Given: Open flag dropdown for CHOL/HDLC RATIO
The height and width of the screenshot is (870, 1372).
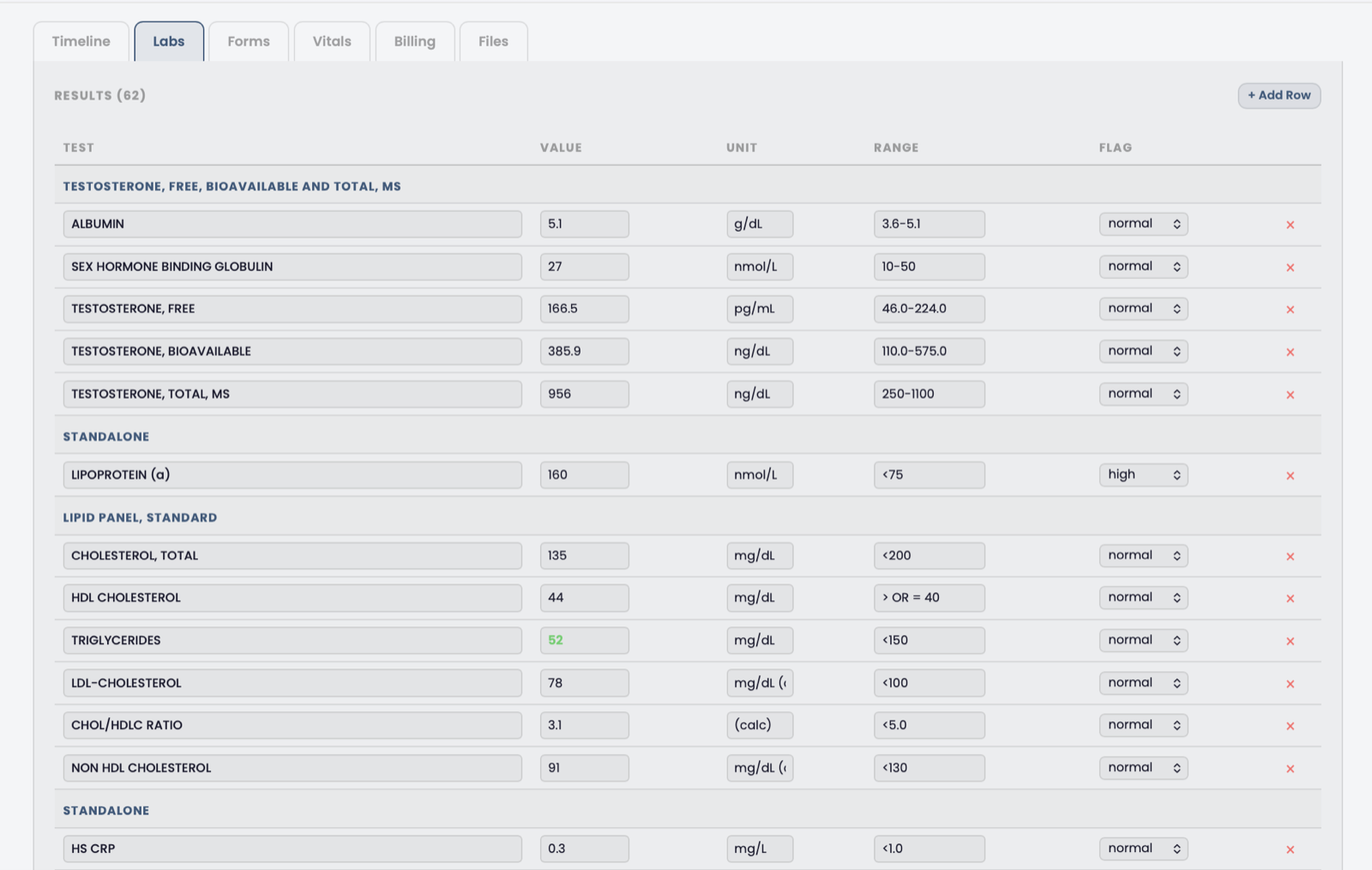Looking at the screenshot, I should (x=1143, y=726).
